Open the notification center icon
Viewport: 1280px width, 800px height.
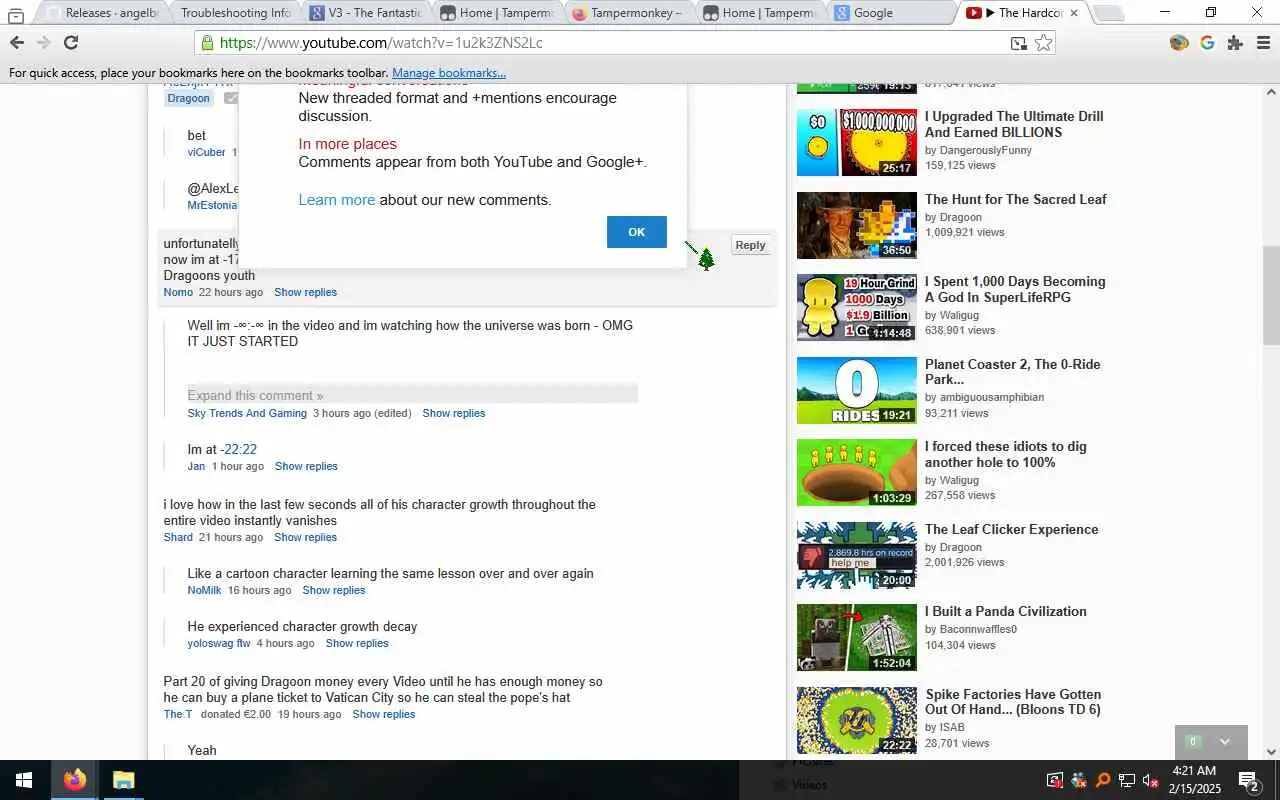(x=1248, y=781)
